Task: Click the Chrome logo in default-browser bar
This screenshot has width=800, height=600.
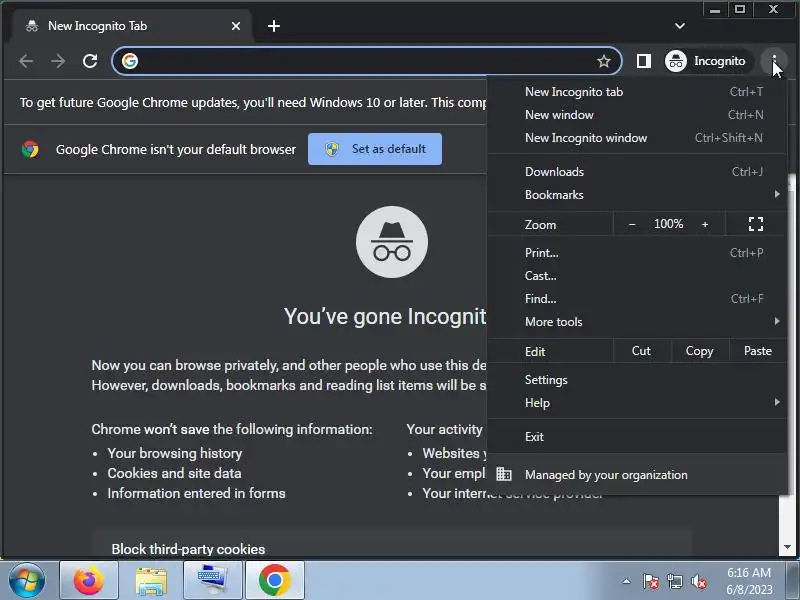Action: point(30,149)
